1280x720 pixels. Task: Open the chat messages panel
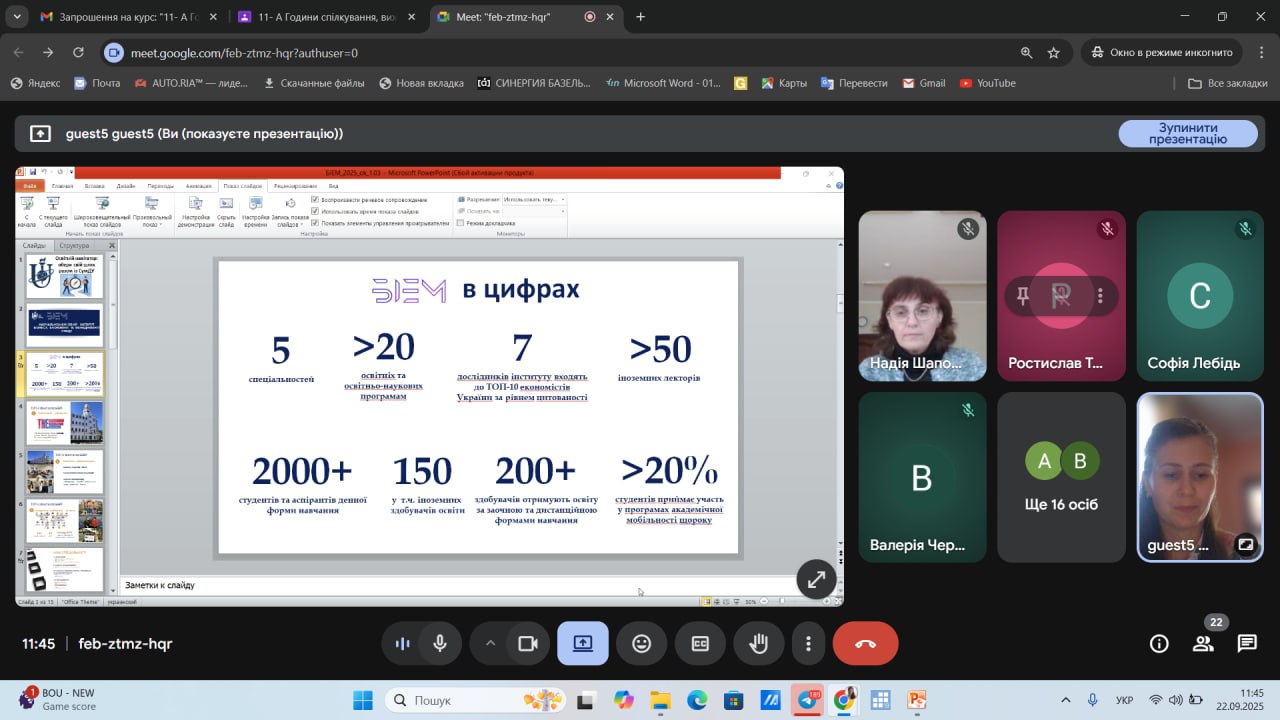[1246, 644]
